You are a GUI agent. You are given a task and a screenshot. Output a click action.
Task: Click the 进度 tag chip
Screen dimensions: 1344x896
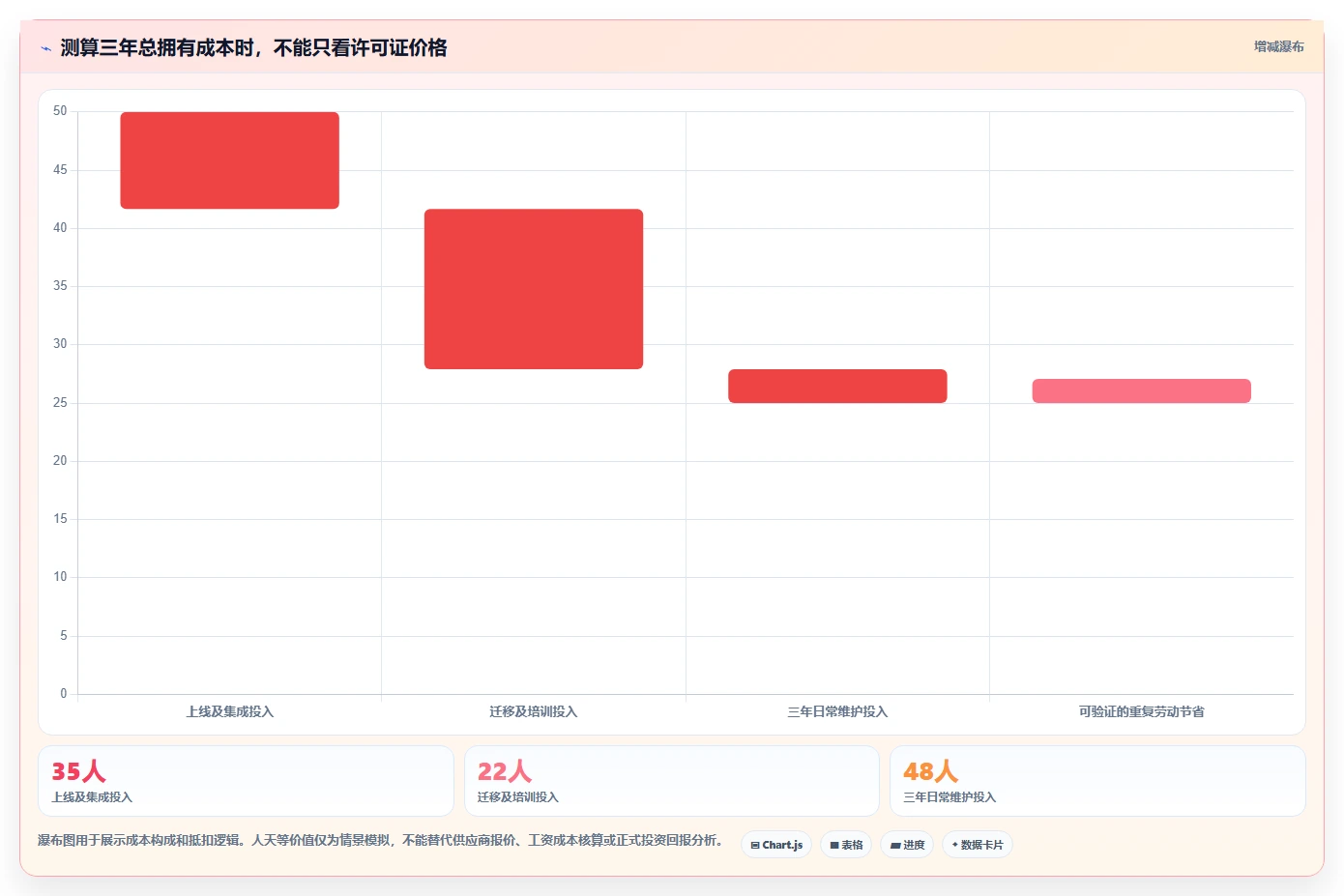tap(907, 845)
